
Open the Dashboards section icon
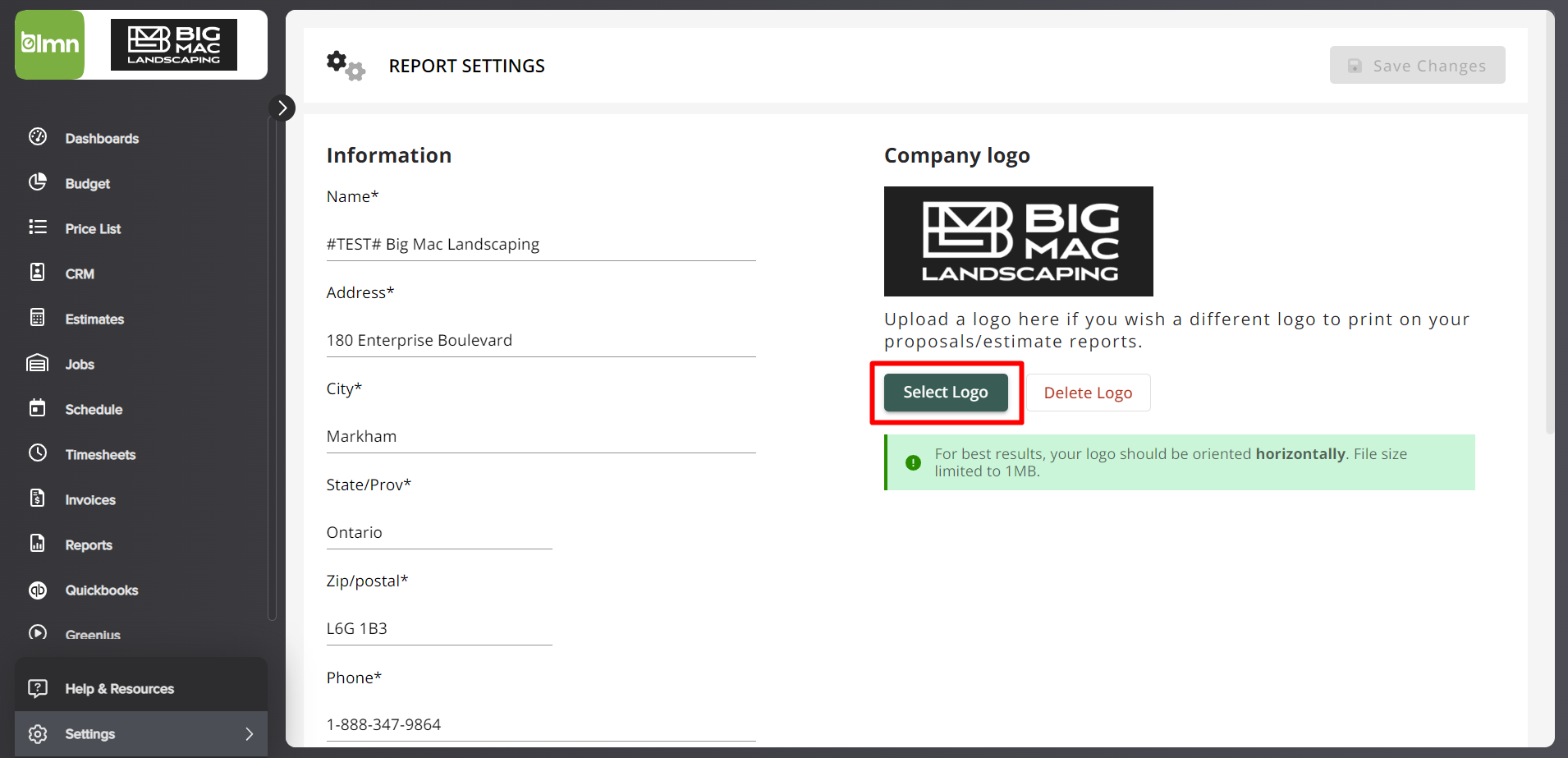[x=38, y=138]
